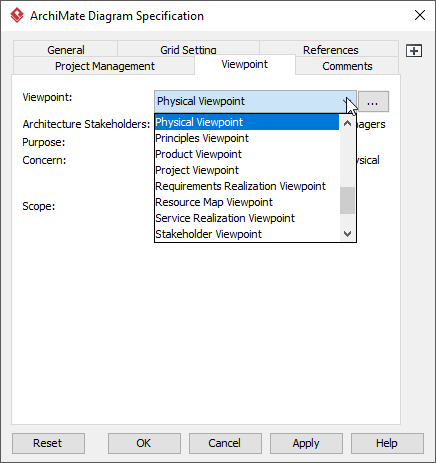
Task: Click the ellipsis button next to Viewpoint combo
Action: tap(373, 102)
